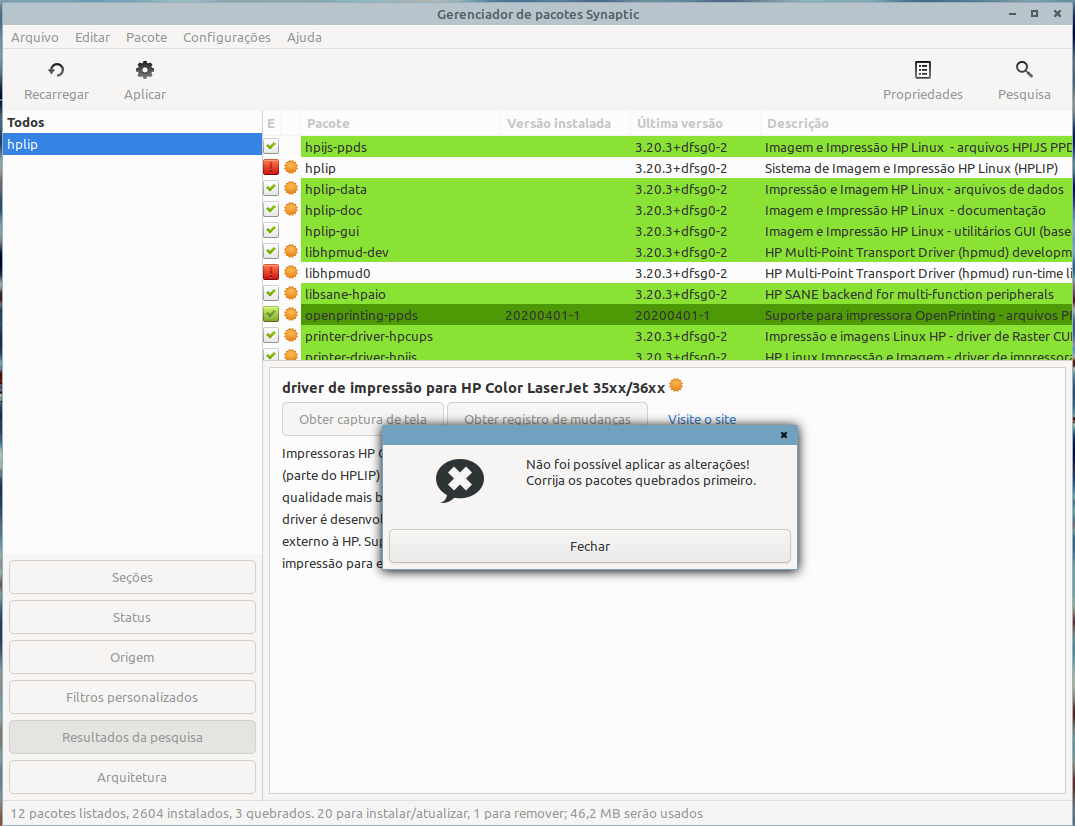Click the Filtros personalizados button
The width and height of the screenshot is (1075, 826).
click(132, 697)
